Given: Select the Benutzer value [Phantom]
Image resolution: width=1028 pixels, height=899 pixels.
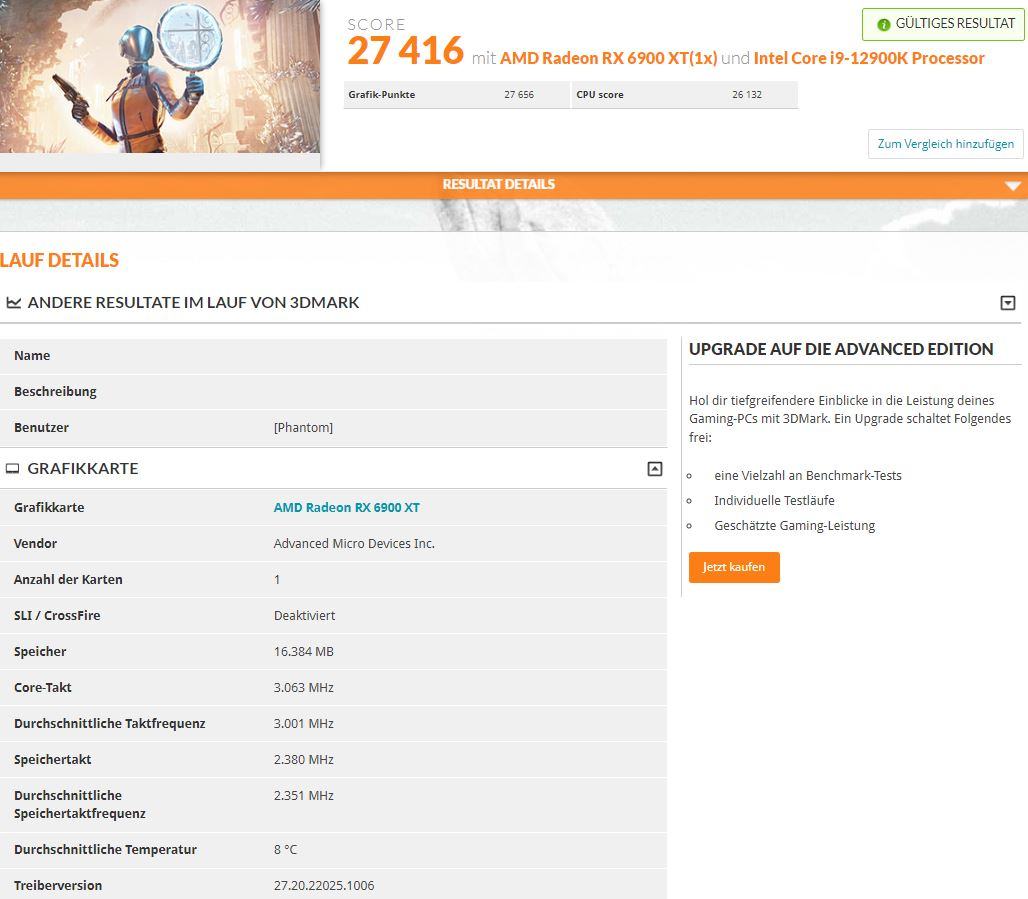Looking at the screenshot, I should click(304, 428).
